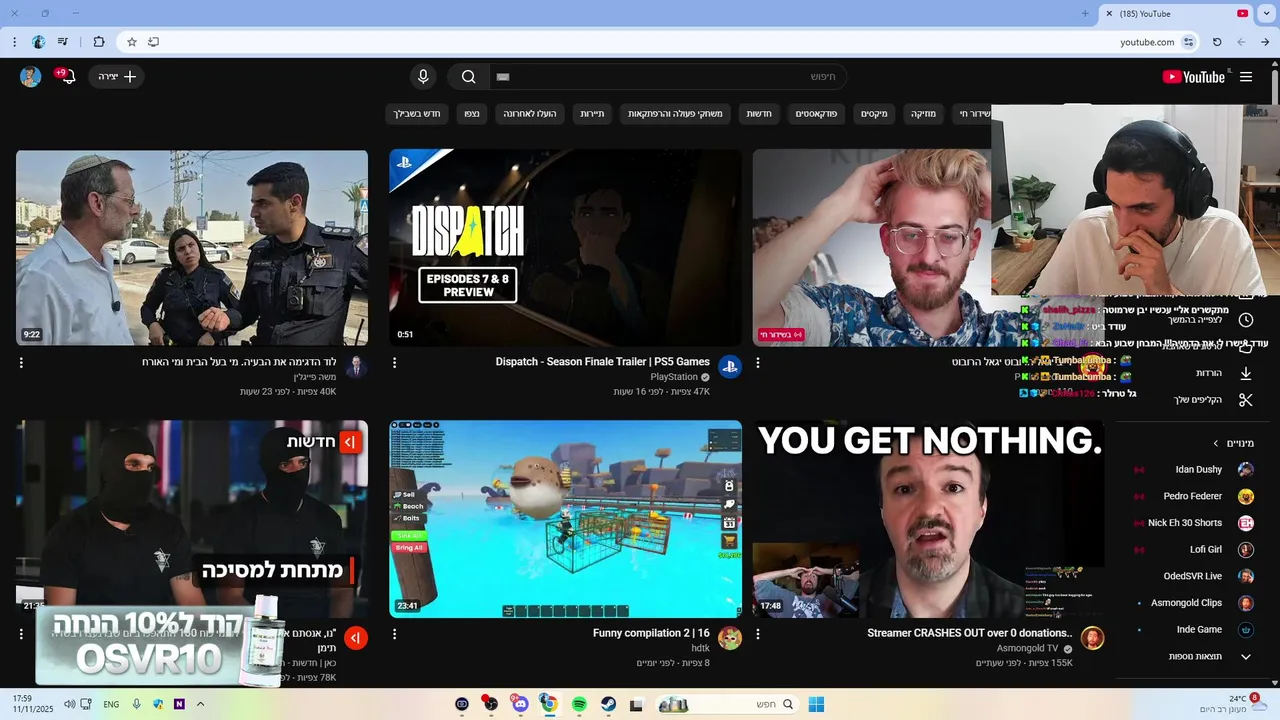This screenshot has height=720, width=1280.
Task: Open Watch Later clock icon in sidebar
Action: [x=1246, y=320]
